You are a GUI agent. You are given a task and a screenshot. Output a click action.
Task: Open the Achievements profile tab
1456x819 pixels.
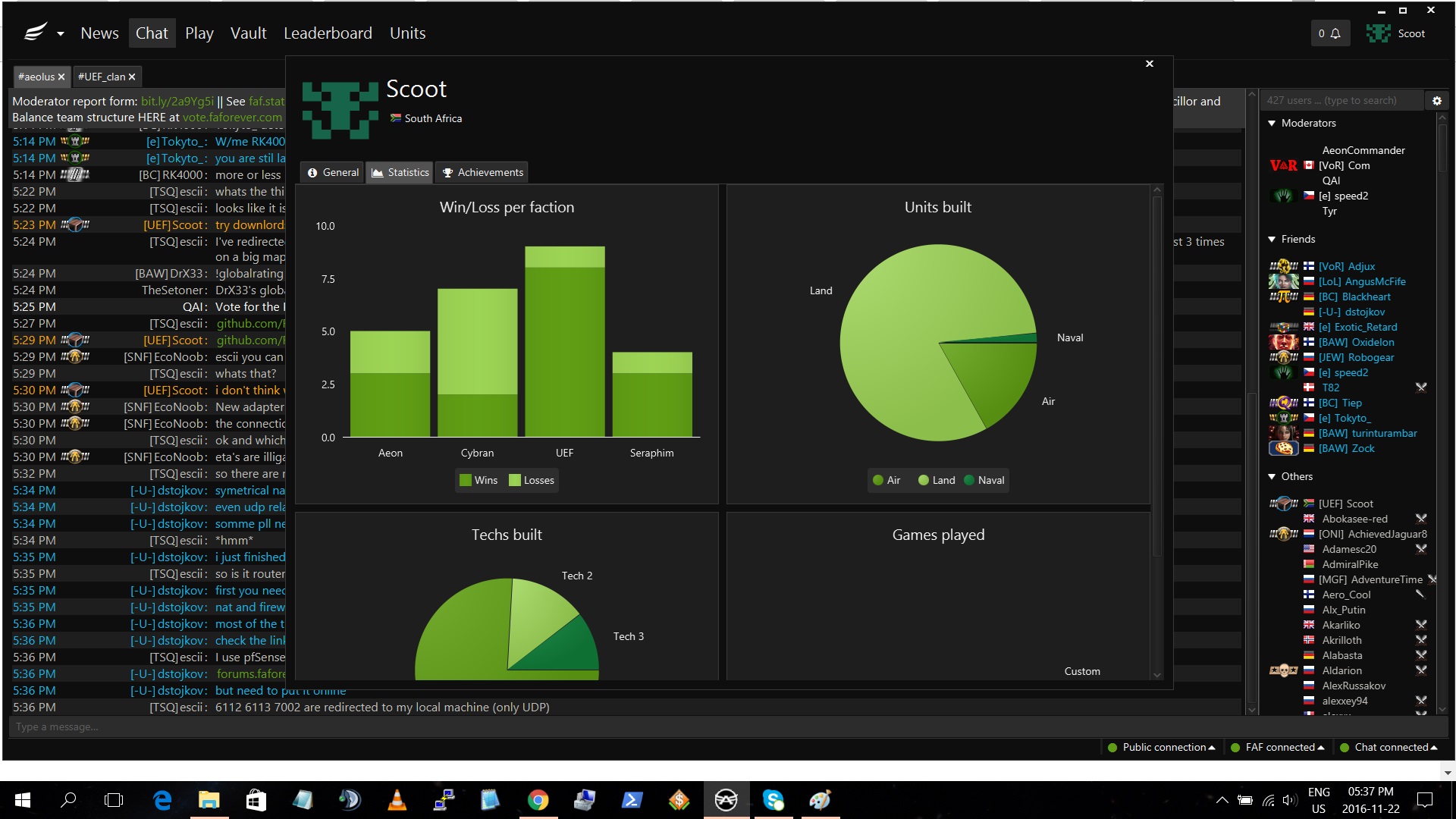pyautogui.click(x=482, y=172)
